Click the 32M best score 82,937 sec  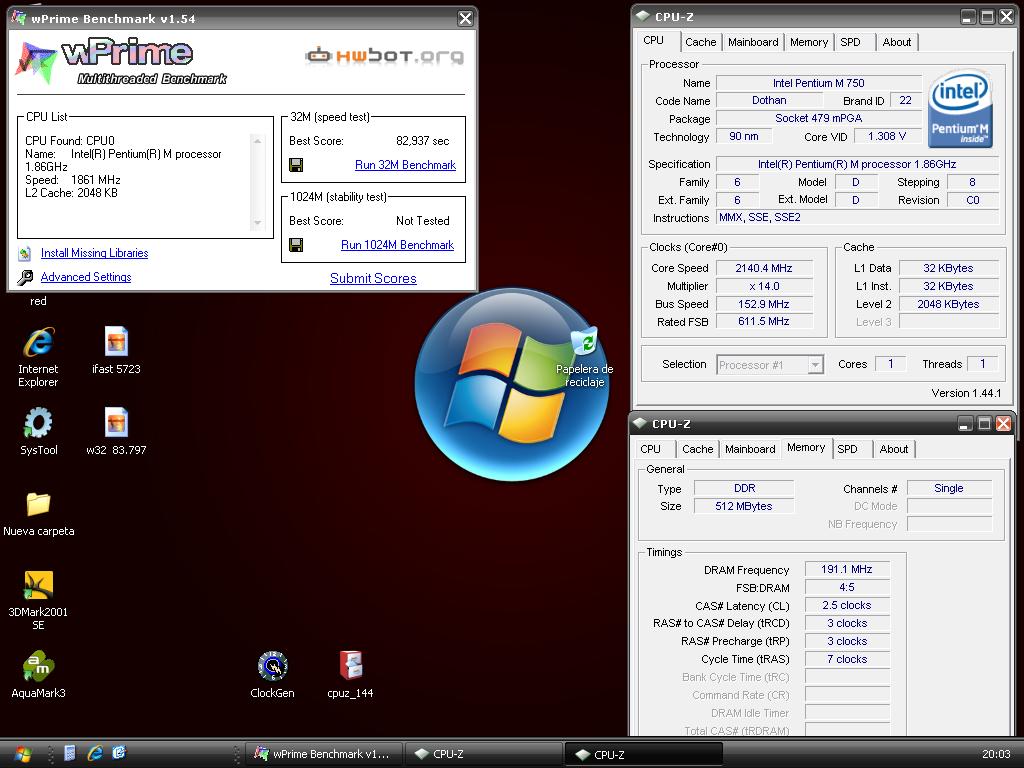coord(423,141)
